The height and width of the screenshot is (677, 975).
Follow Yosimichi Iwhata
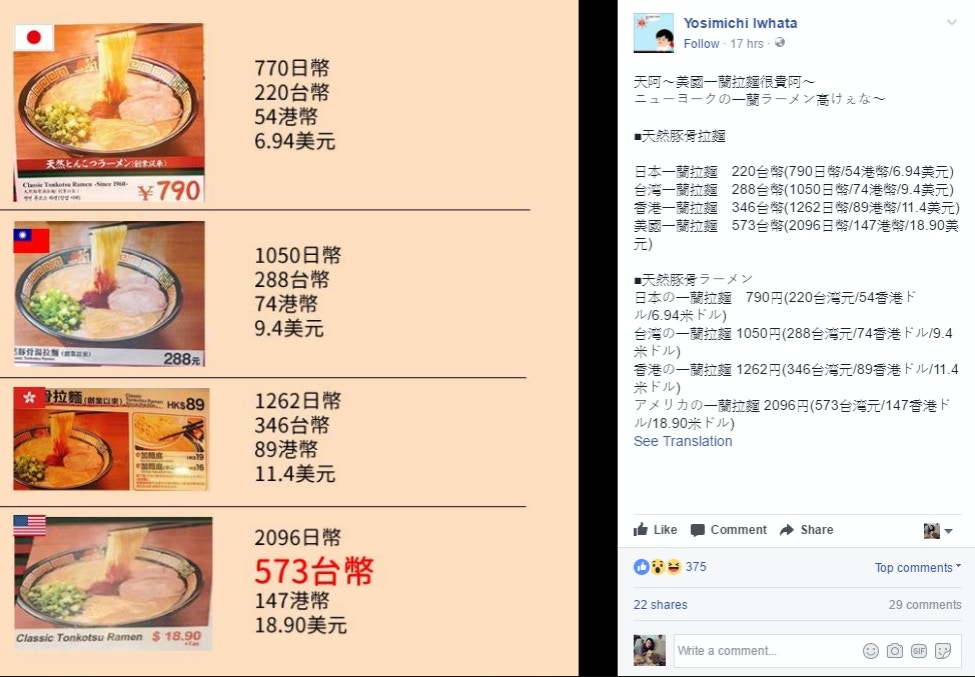click(x=701, y=44)
